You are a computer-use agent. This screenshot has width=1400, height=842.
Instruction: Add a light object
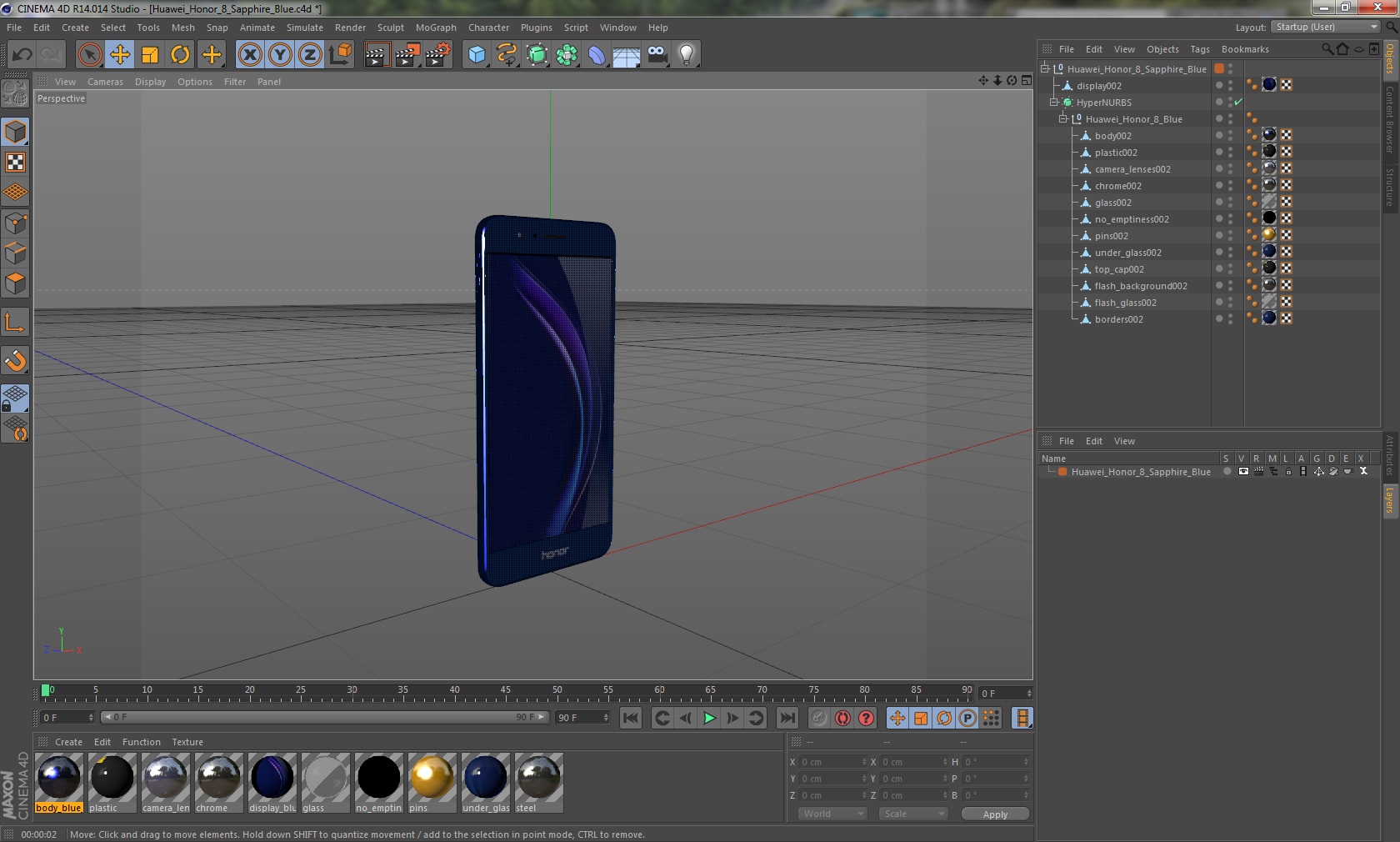(x=687, y=55)
